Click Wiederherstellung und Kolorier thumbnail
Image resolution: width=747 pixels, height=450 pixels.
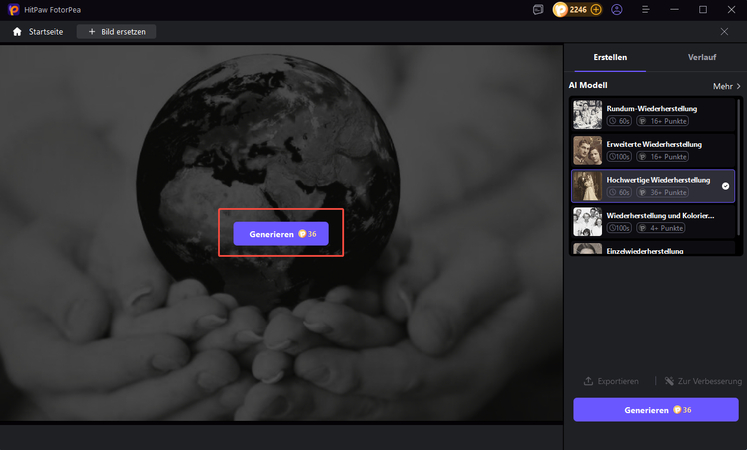pyautogui.click(x=587, y=222)
